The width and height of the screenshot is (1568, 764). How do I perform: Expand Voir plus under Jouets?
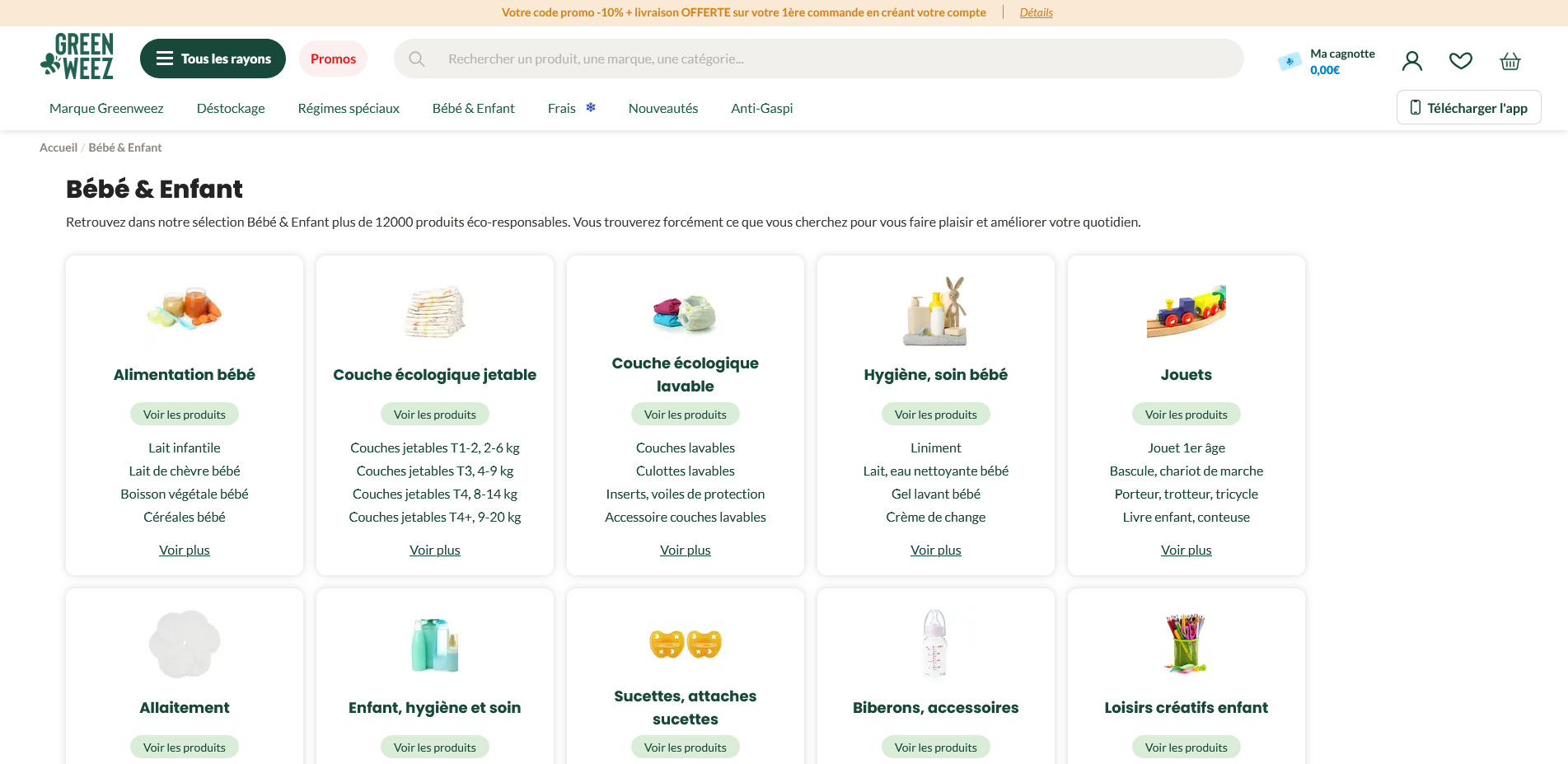(1187, 550)
